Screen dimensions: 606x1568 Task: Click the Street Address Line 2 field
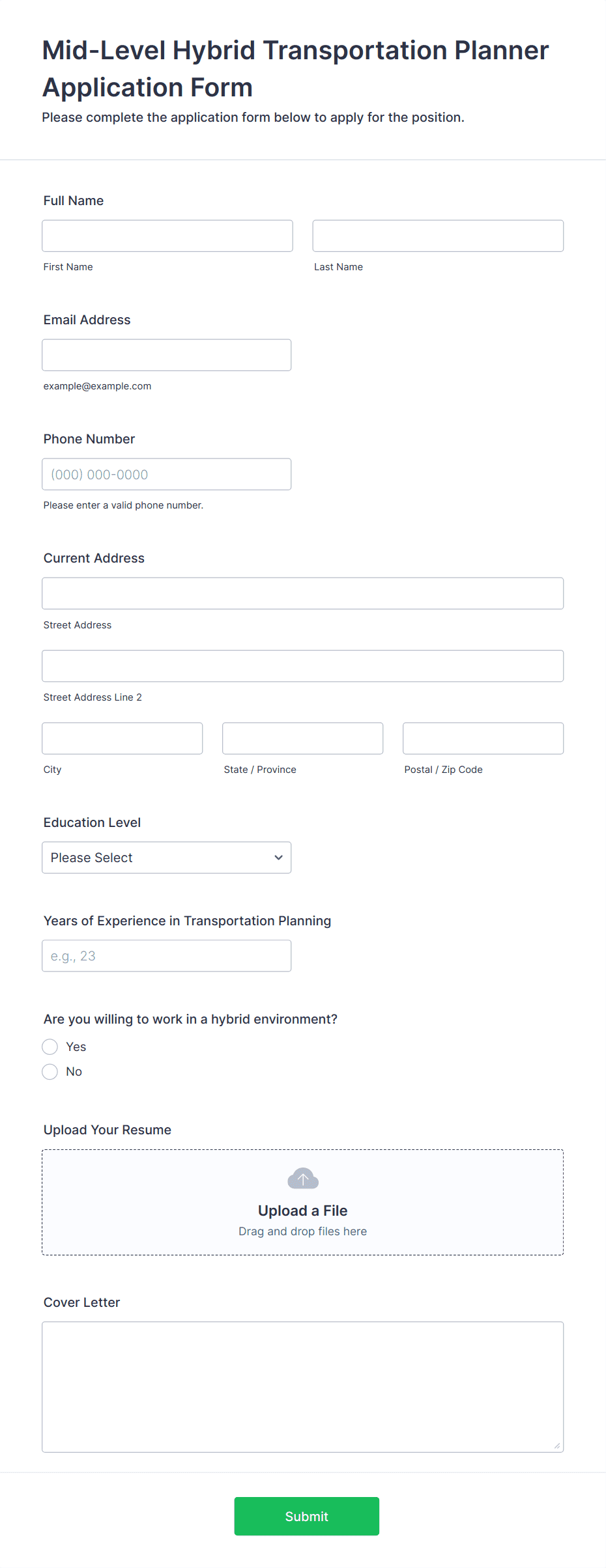coord(303,665)
